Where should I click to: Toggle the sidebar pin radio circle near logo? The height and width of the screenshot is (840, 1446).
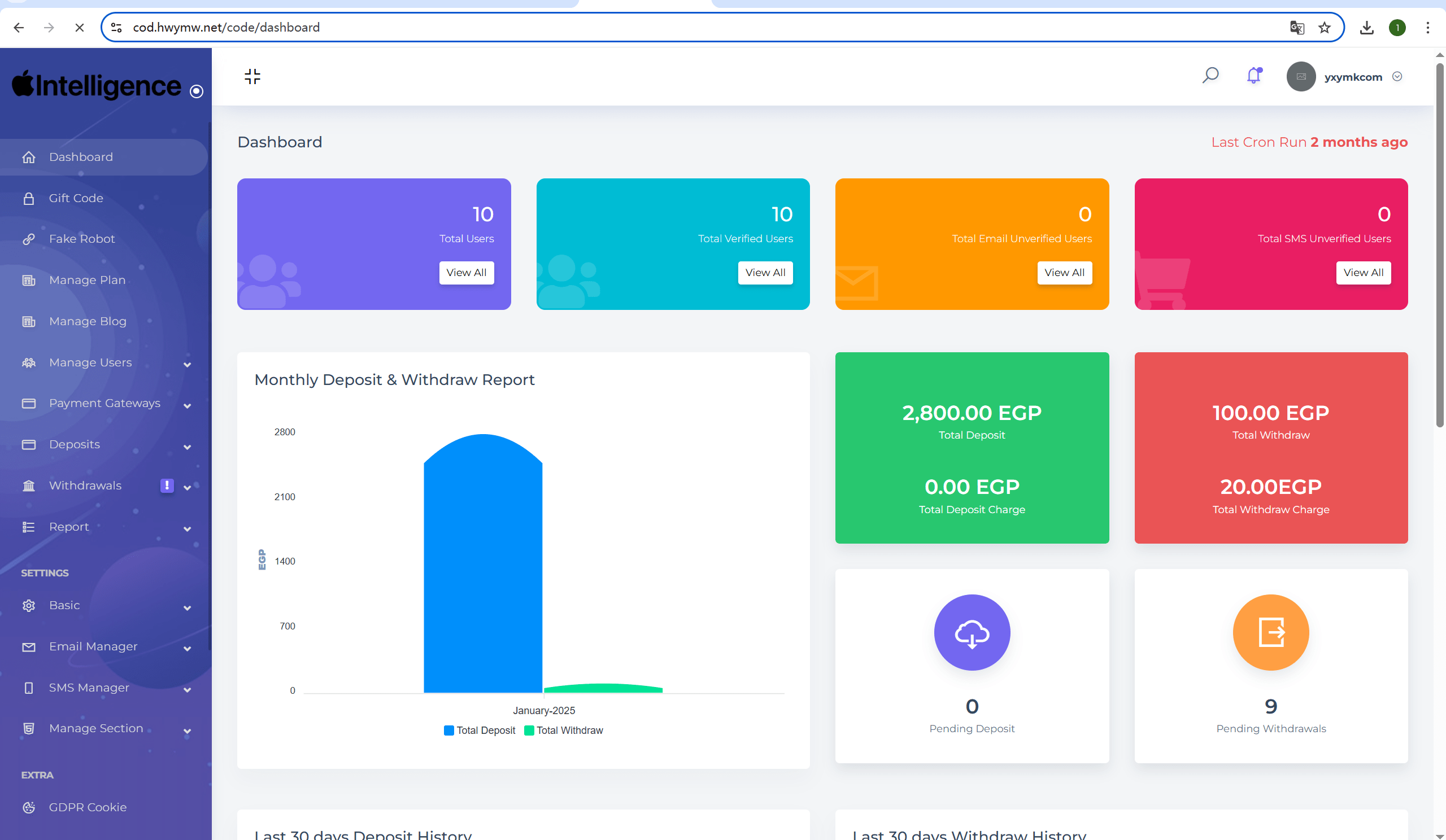(196, 91)
